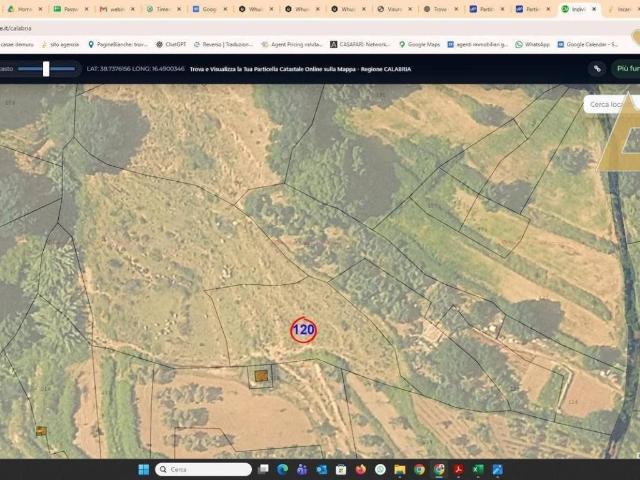Open the Agent Pricing bookmark
This screenshot has width=640, height=480.
292,44
